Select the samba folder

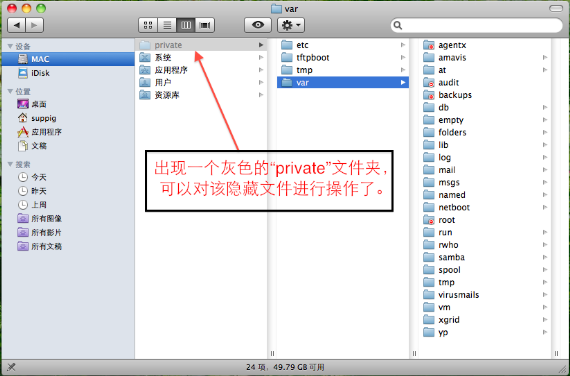point(485,257)
